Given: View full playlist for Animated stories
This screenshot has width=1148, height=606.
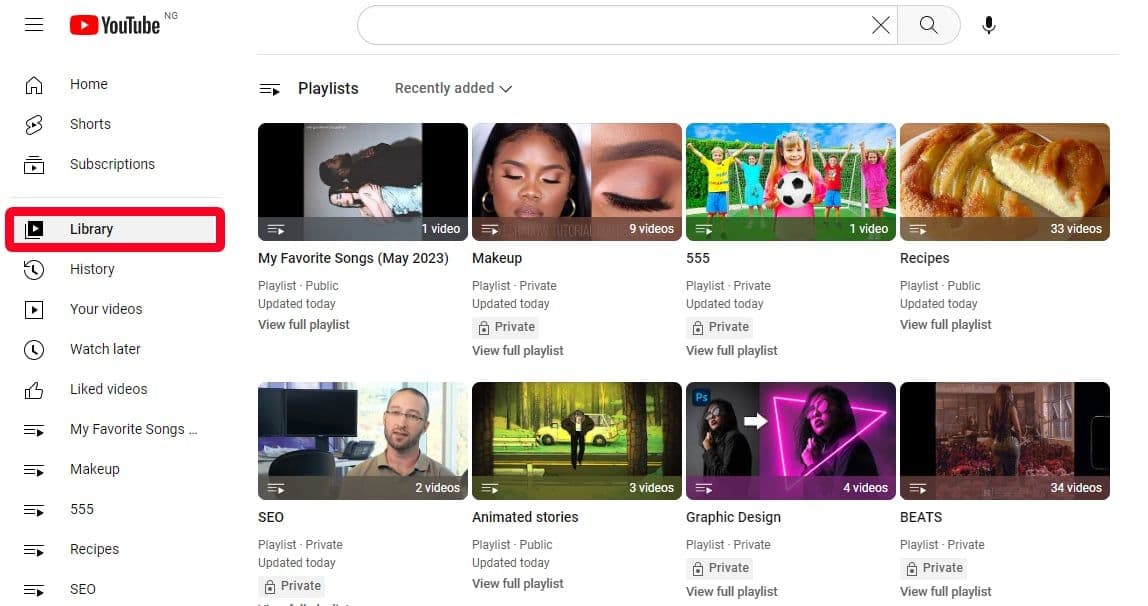Looking at the screenshot, I should (x=517, y=583).
